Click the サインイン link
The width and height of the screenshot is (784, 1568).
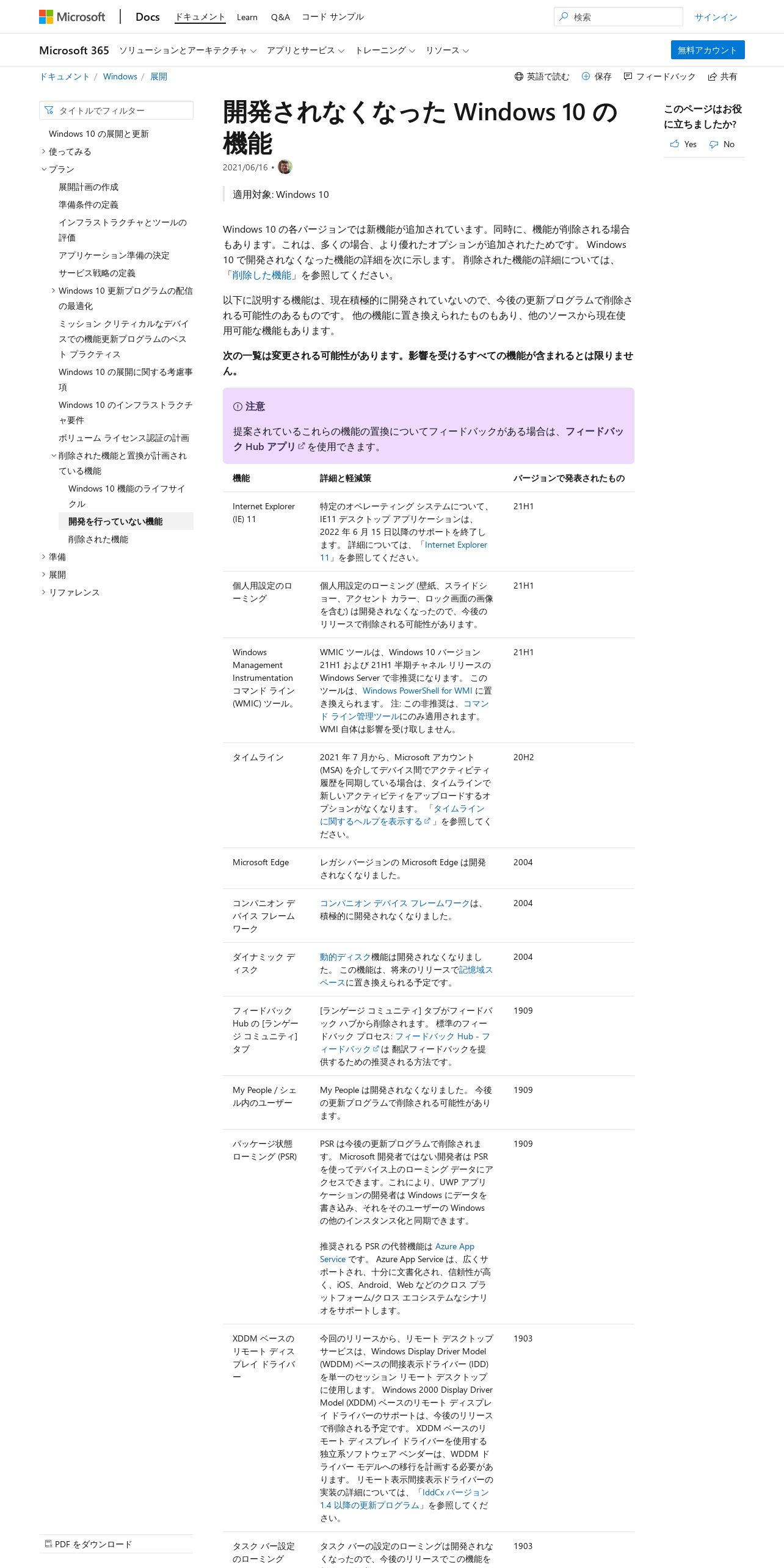click(716, 17)
